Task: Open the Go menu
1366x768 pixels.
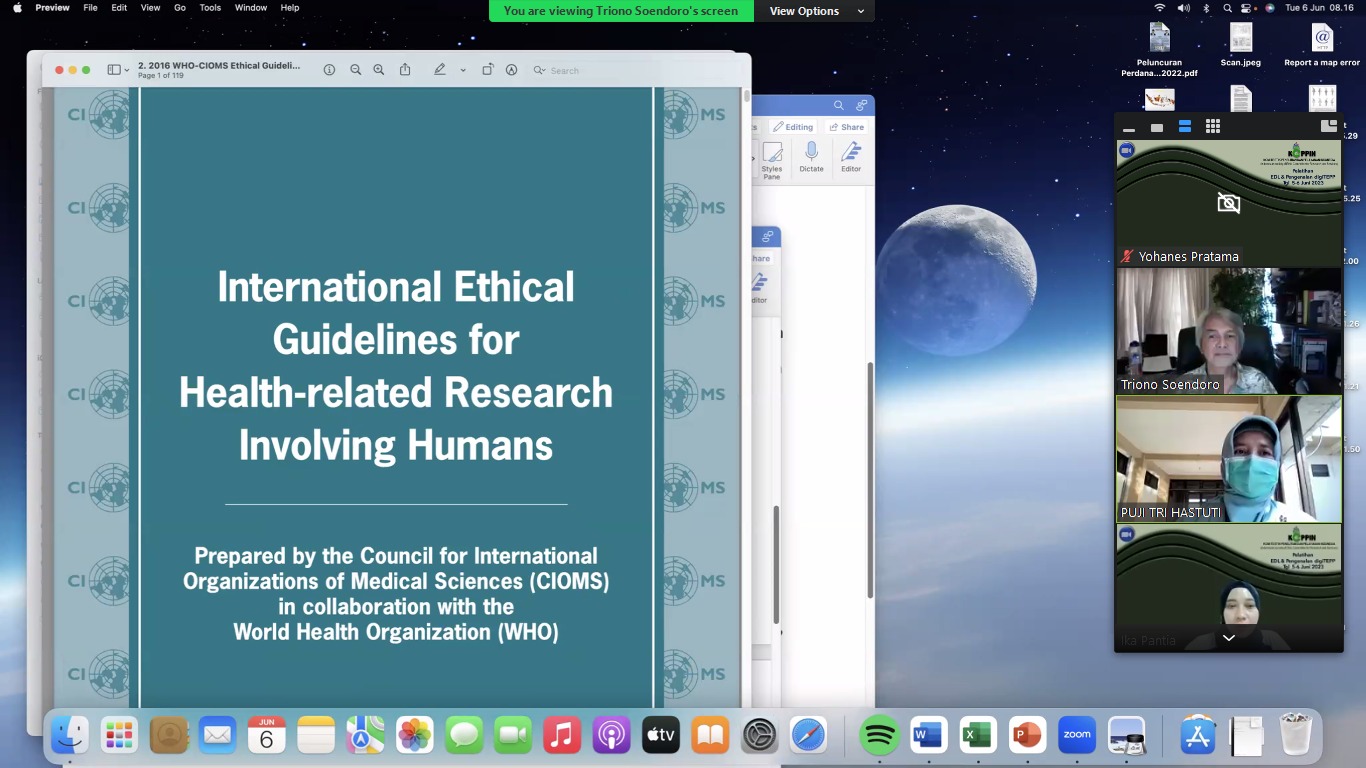Action: pos(180,8)
